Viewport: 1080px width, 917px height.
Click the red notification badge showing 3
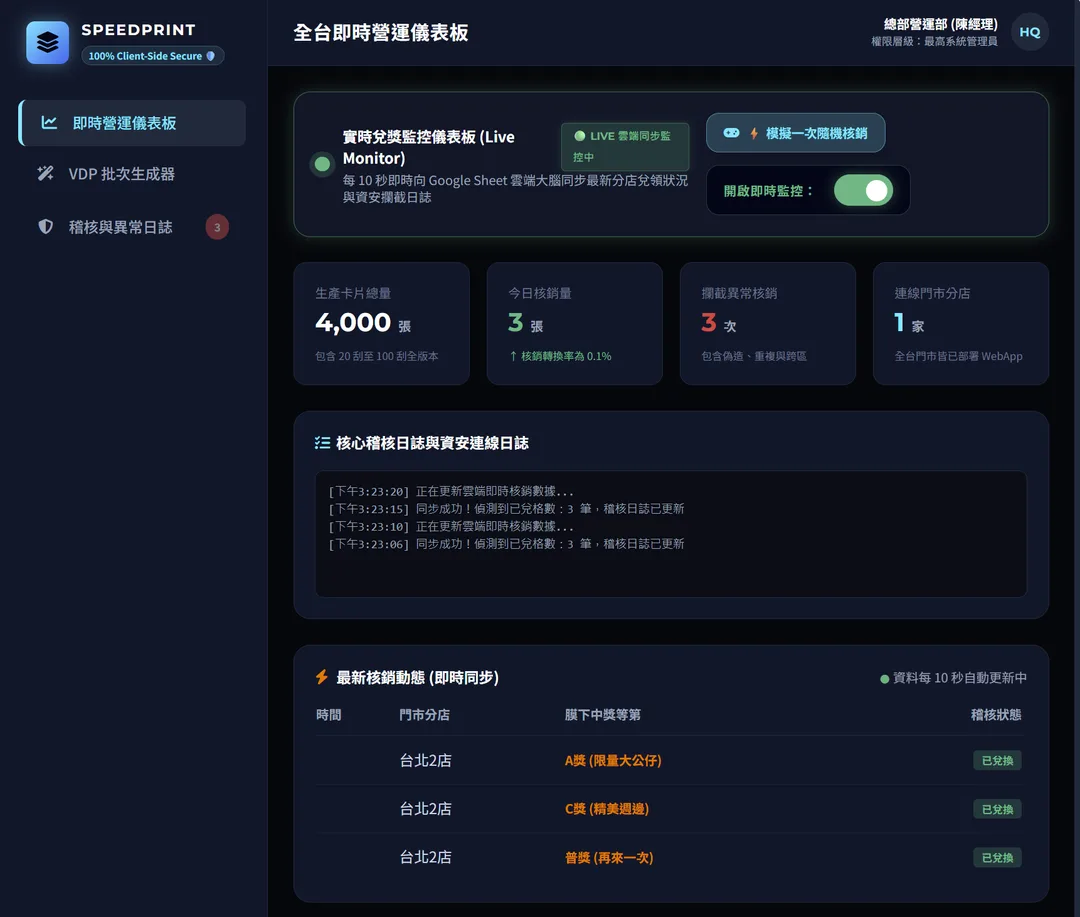217,227
